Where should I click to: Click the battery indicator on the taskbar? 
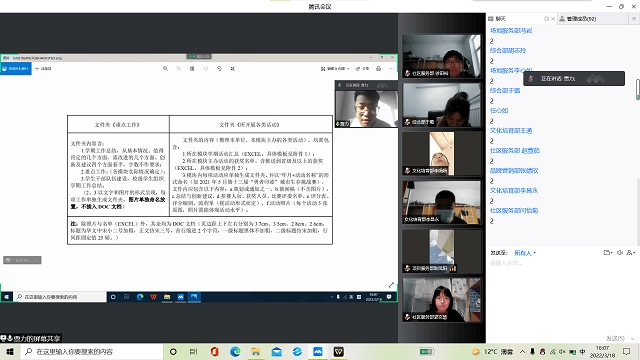(x=427, y=351)
